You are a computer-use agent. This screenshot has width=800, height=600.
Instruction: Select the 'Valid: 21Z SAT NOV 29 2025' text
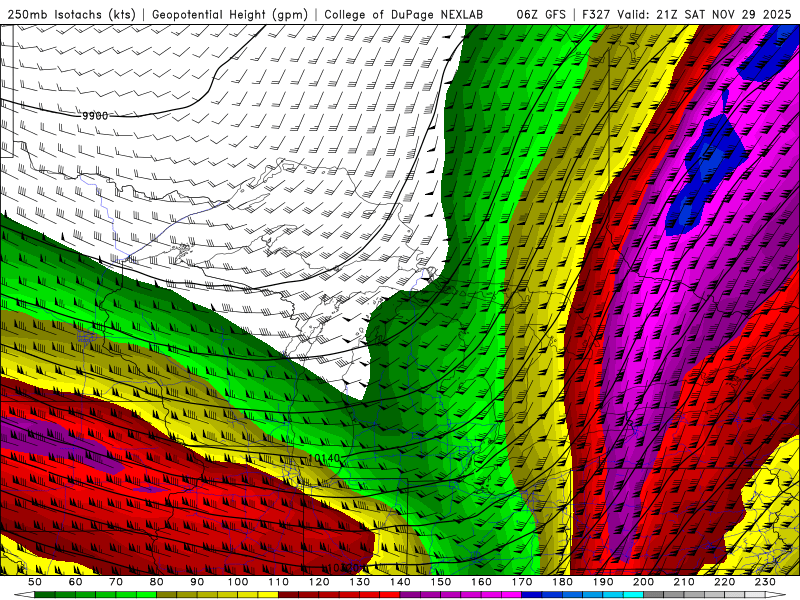704,14
